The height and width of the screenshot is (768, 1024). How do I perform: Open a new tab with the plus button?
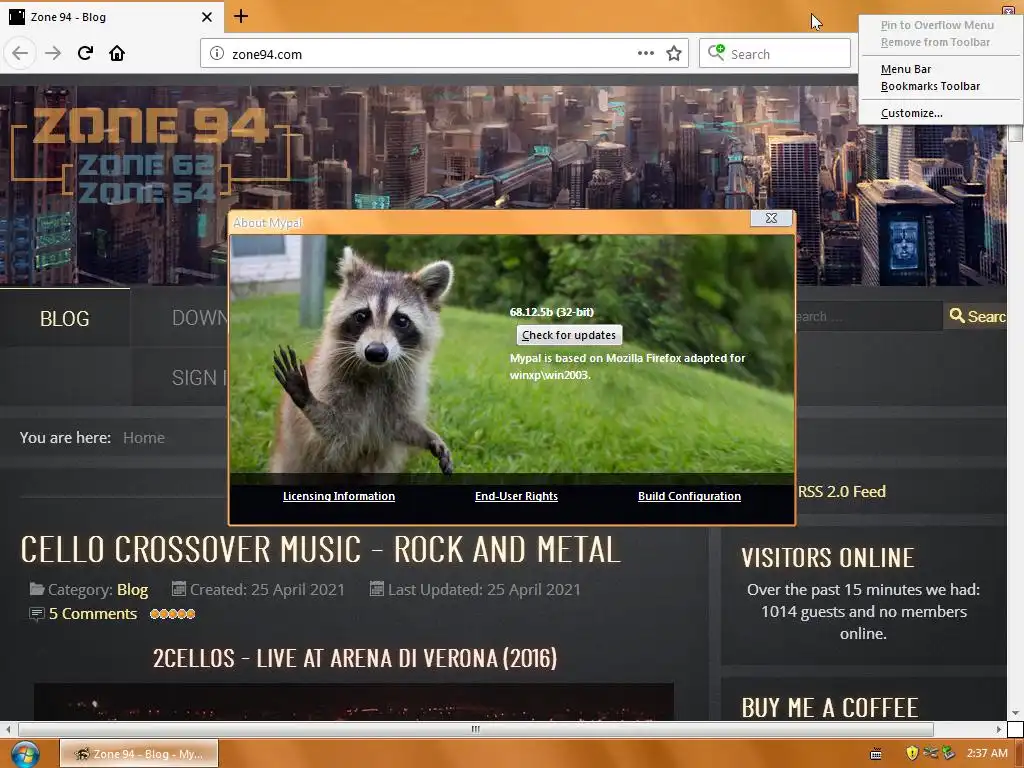coord(240,16)
